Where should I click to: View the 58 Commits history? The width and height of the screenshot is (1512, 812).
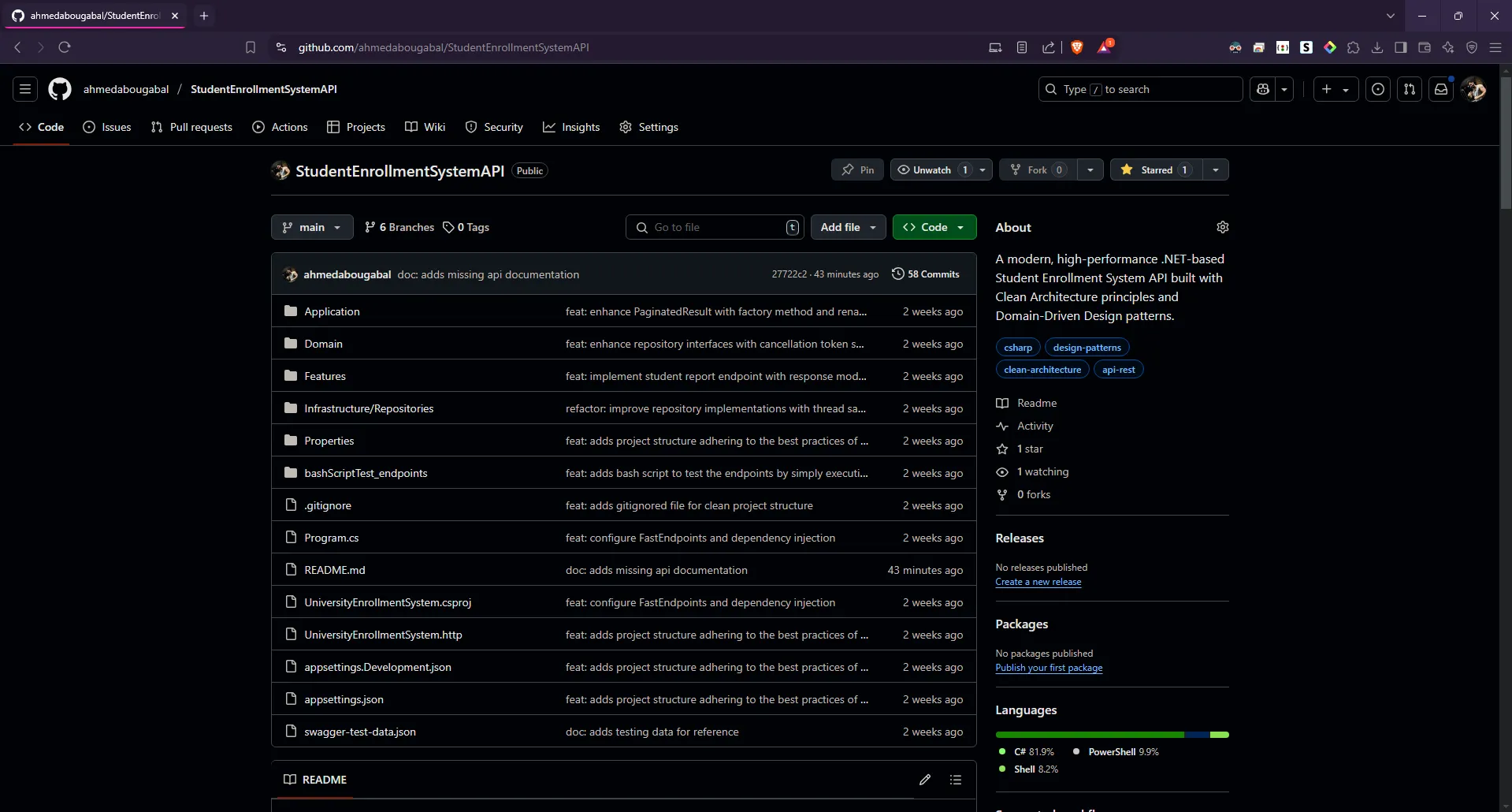(926, 274)
